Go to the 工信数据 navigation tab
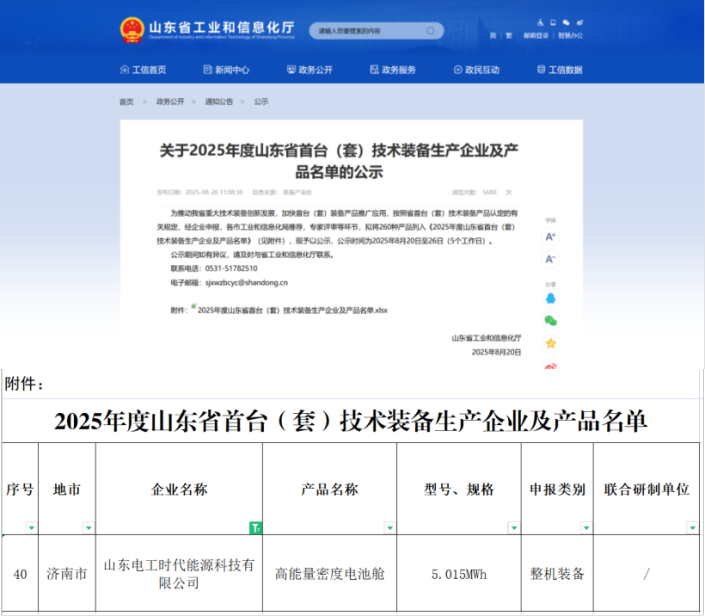Image resolution: width=705 pixels, height=616 pixels. [559, 70]
